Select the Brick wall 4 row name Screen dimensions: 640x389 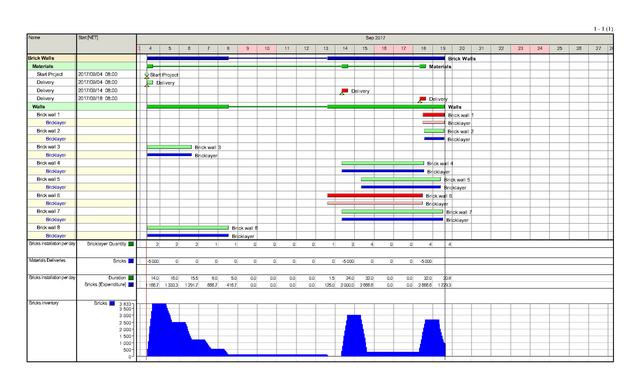pos(48,163)
